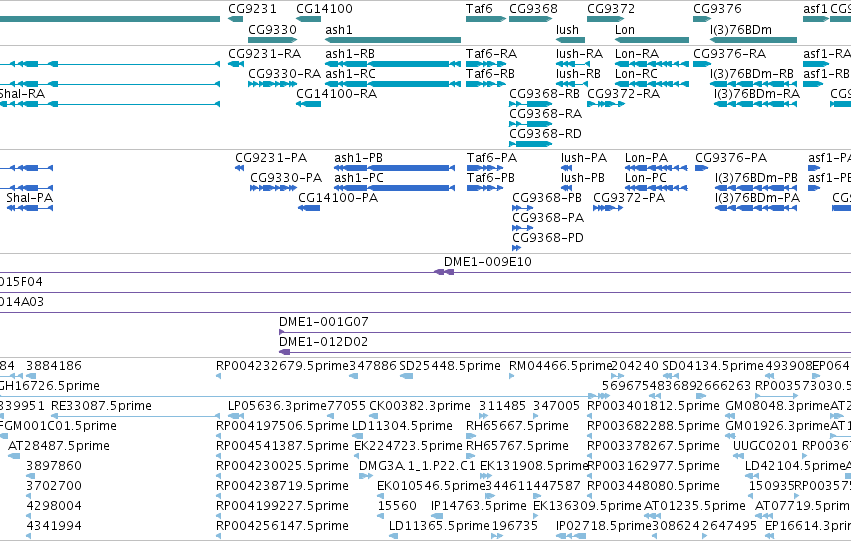851x541 pixels.
Task: Select transcript CG9231-RA
Action: 264,54
